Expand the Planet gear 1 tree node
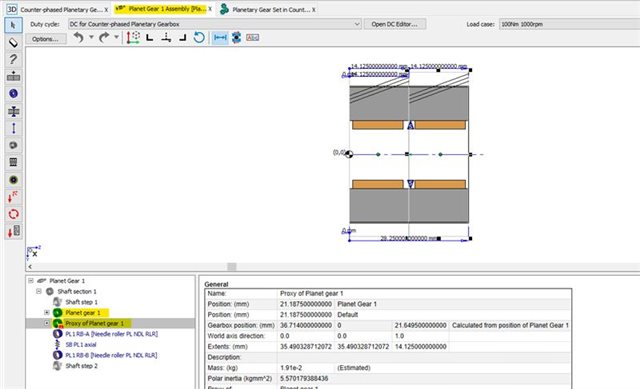The height and width of the screenshot is (389, 640). click(47, 313)
